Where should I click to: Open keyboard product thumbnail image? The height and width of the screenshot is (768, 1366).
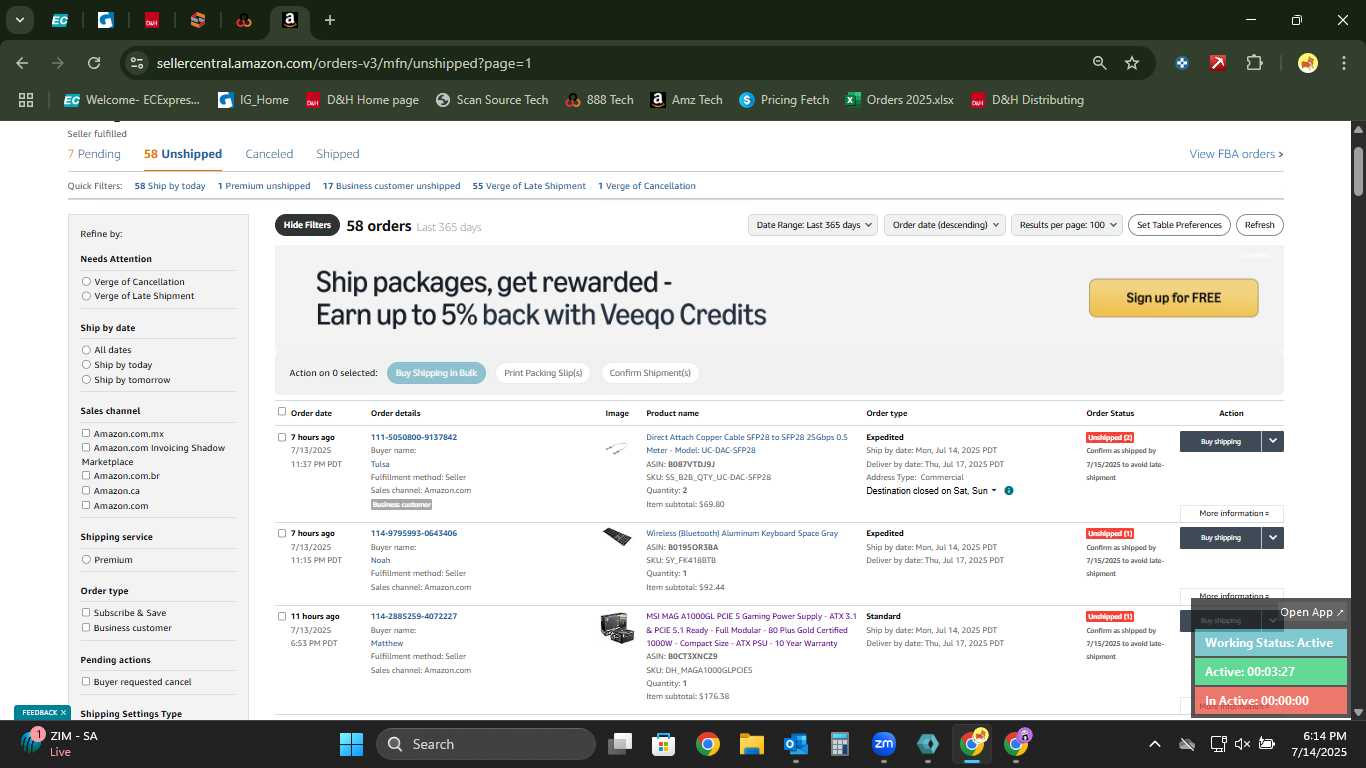[x=617, y=537]
